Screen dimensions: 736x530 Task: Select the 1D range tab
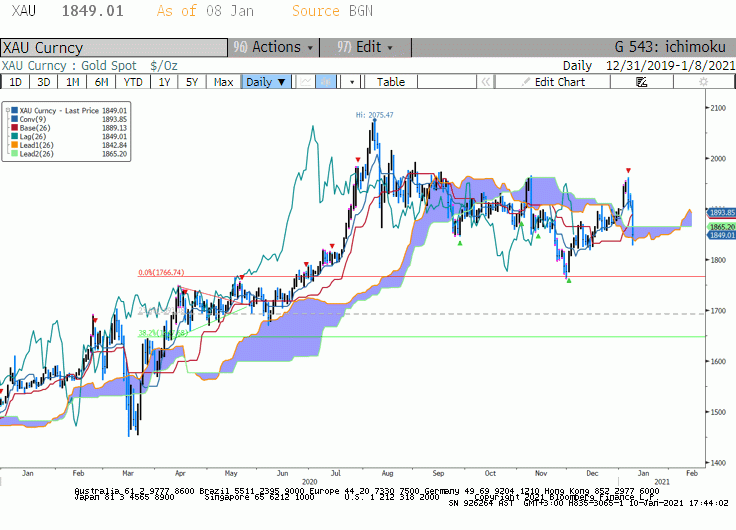(15, 82)
